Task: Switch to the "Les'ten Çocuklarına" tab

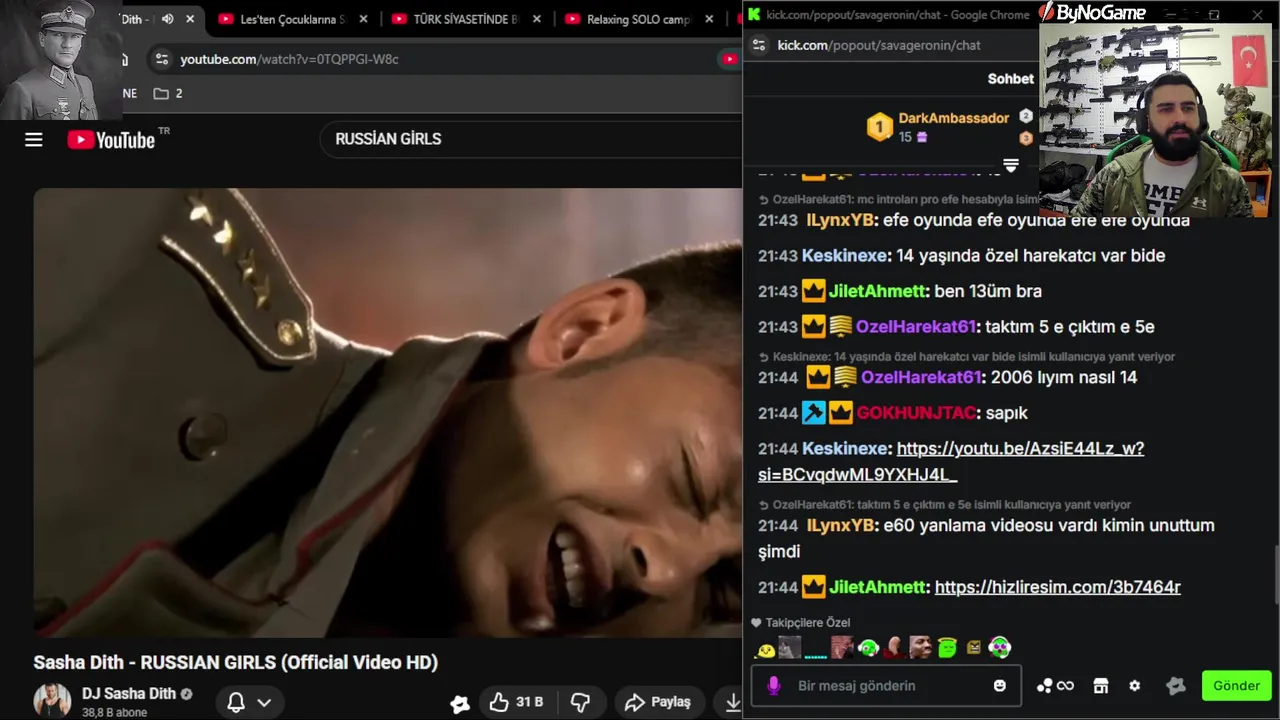Action: coord(293,19)
